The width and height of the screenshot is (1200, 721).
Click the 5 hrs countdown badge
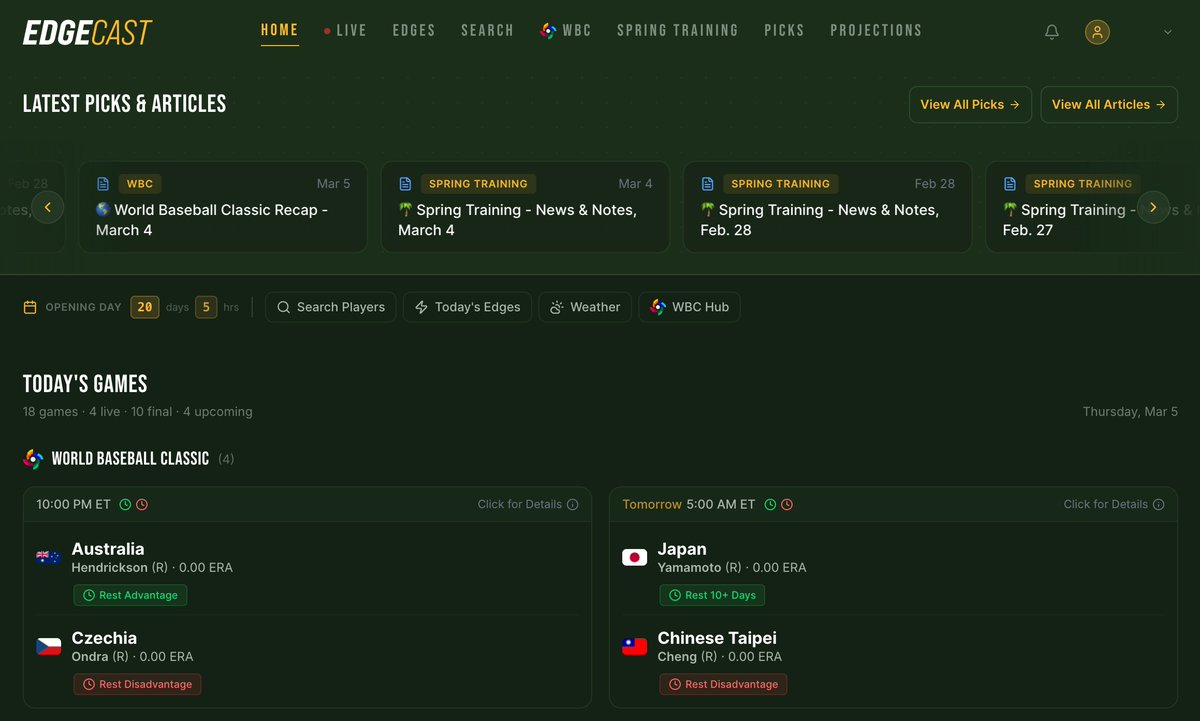tap(206, 307)
